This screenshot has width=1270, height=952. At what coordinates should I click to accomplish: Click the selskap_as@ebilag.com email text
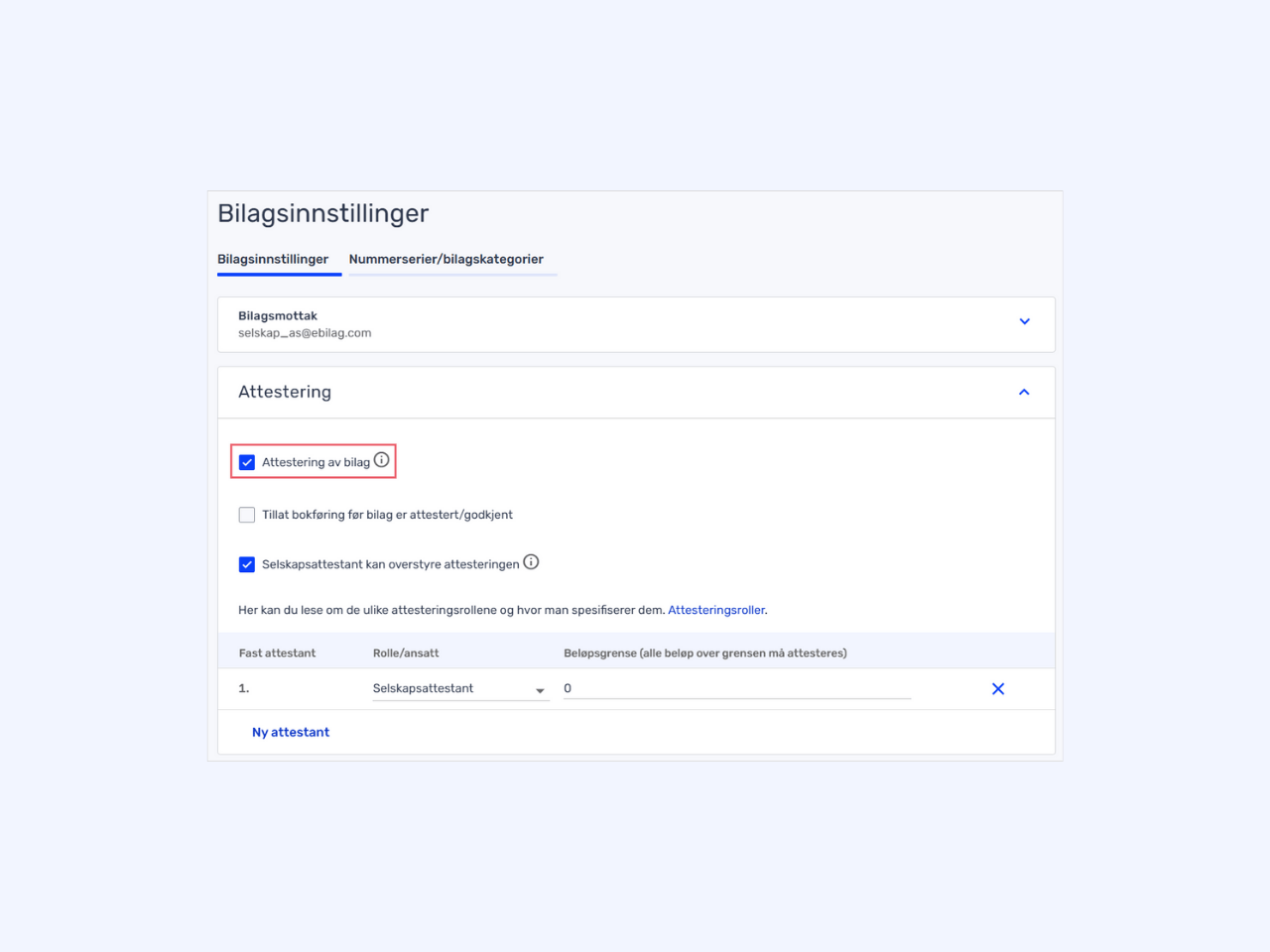[305, 333]
